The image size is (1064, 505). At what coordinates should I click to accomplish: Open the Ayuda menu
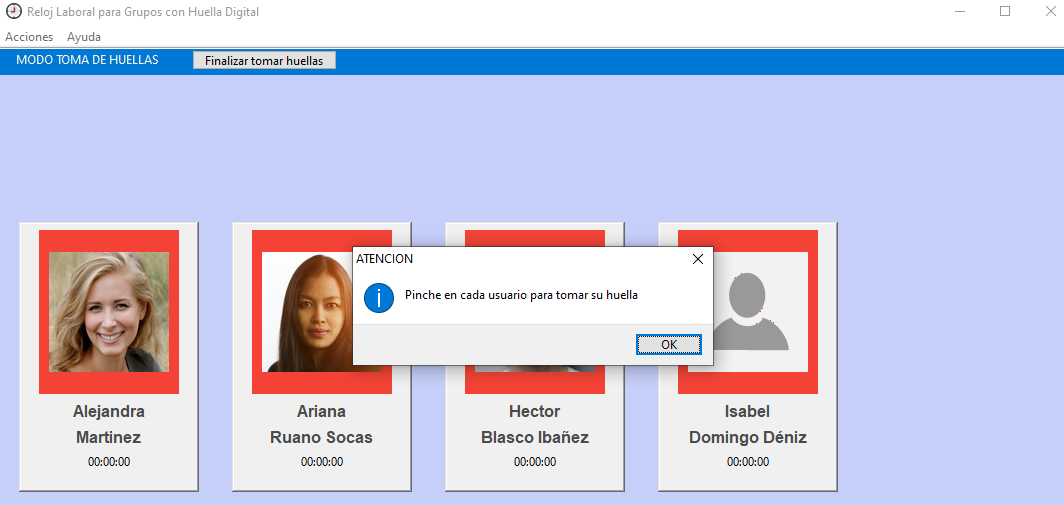point(84,37)
